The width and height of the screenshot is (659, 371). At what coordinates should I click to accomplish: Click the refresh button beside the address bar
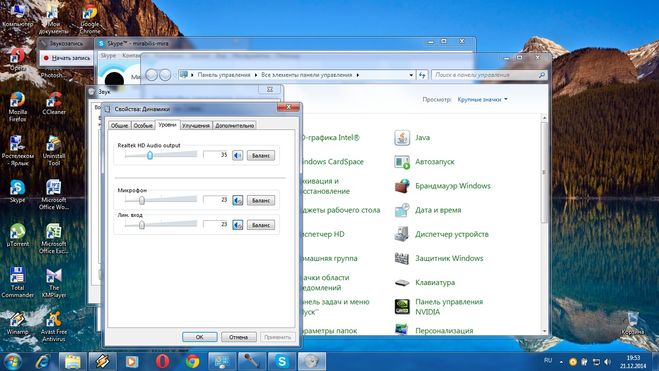[422, 75]
